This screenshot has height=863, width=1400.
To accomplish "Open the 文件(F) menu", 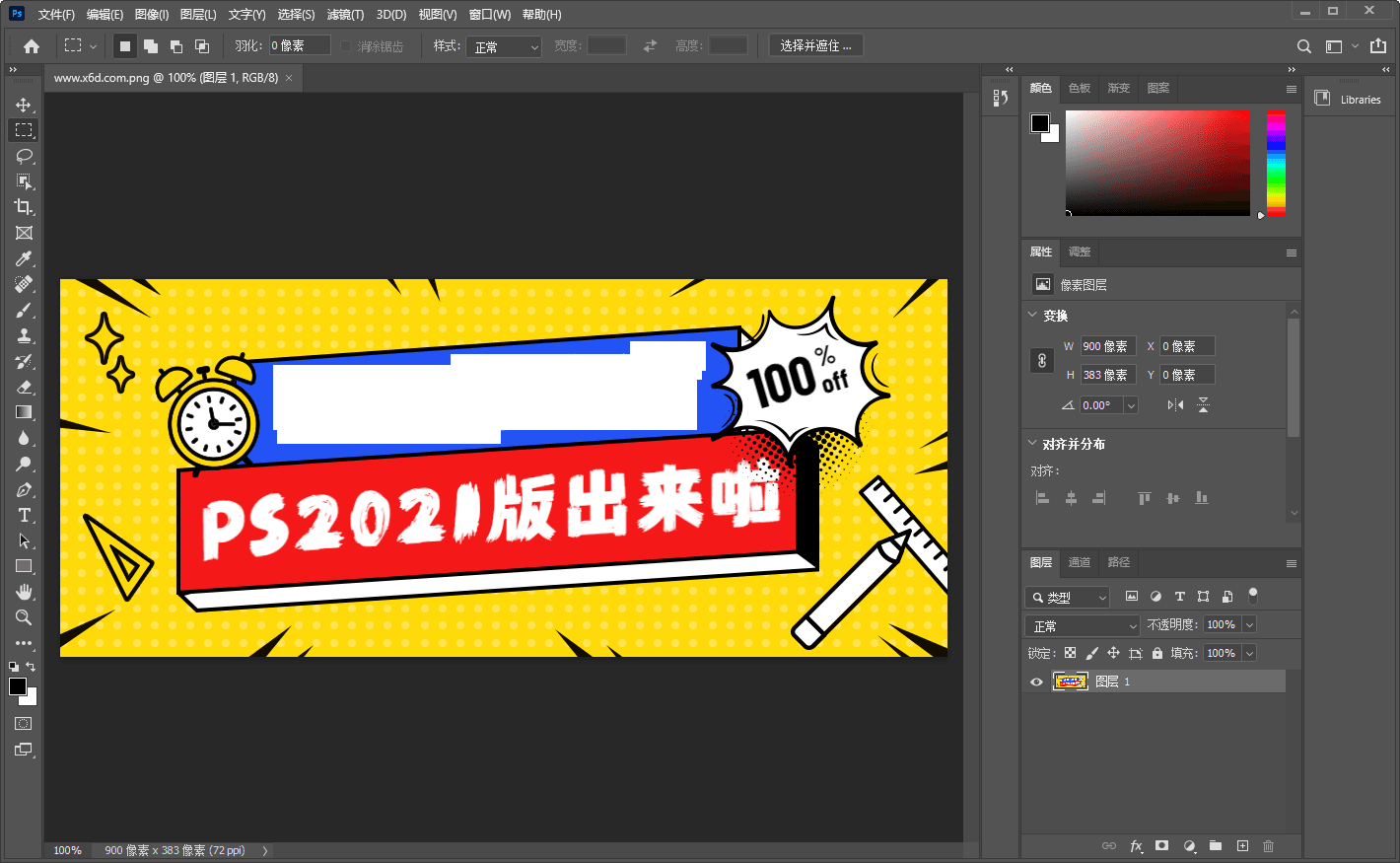I will (56, 14).
